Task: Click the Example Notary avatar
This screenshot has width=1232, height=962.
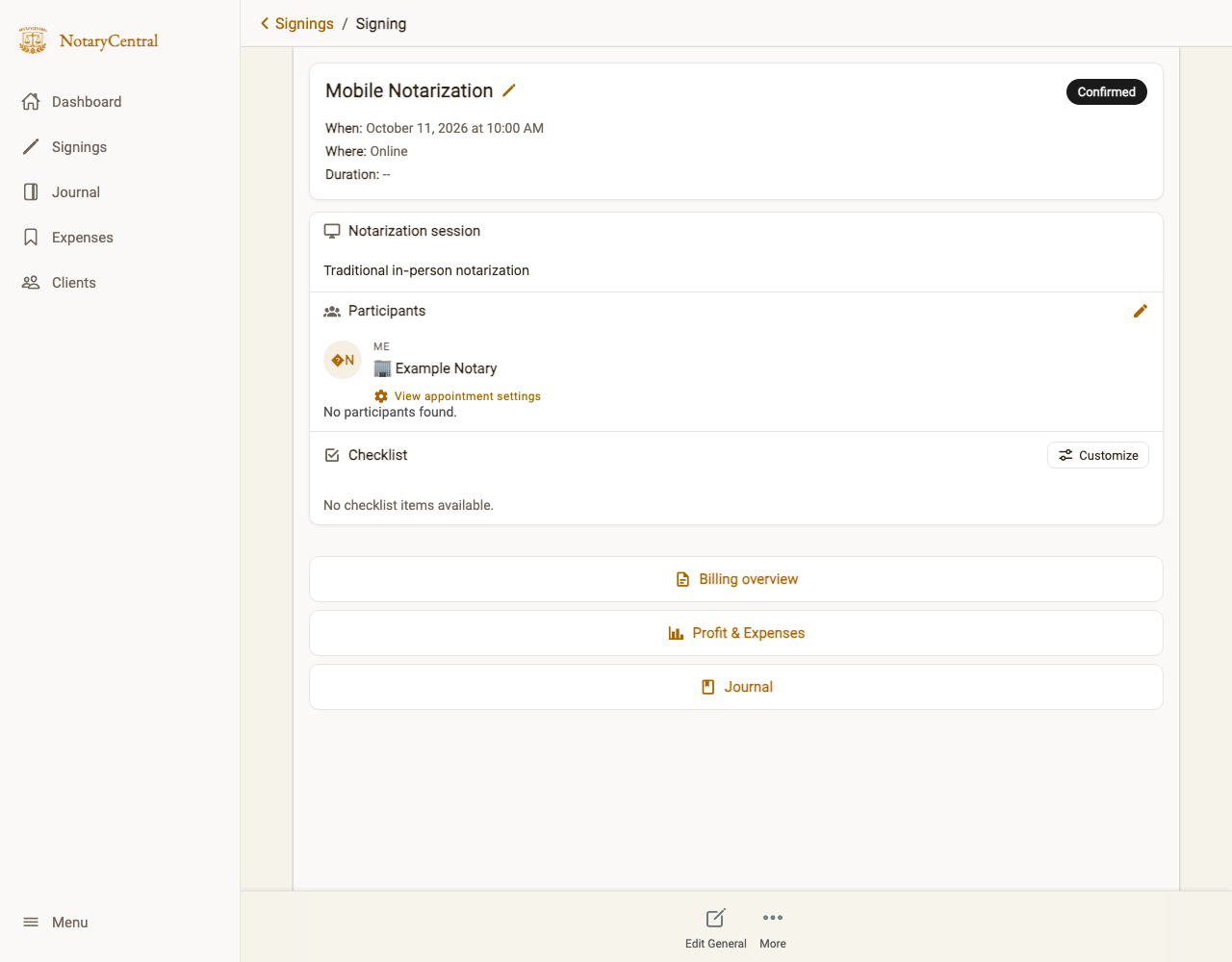Action: tap(343, 361)
